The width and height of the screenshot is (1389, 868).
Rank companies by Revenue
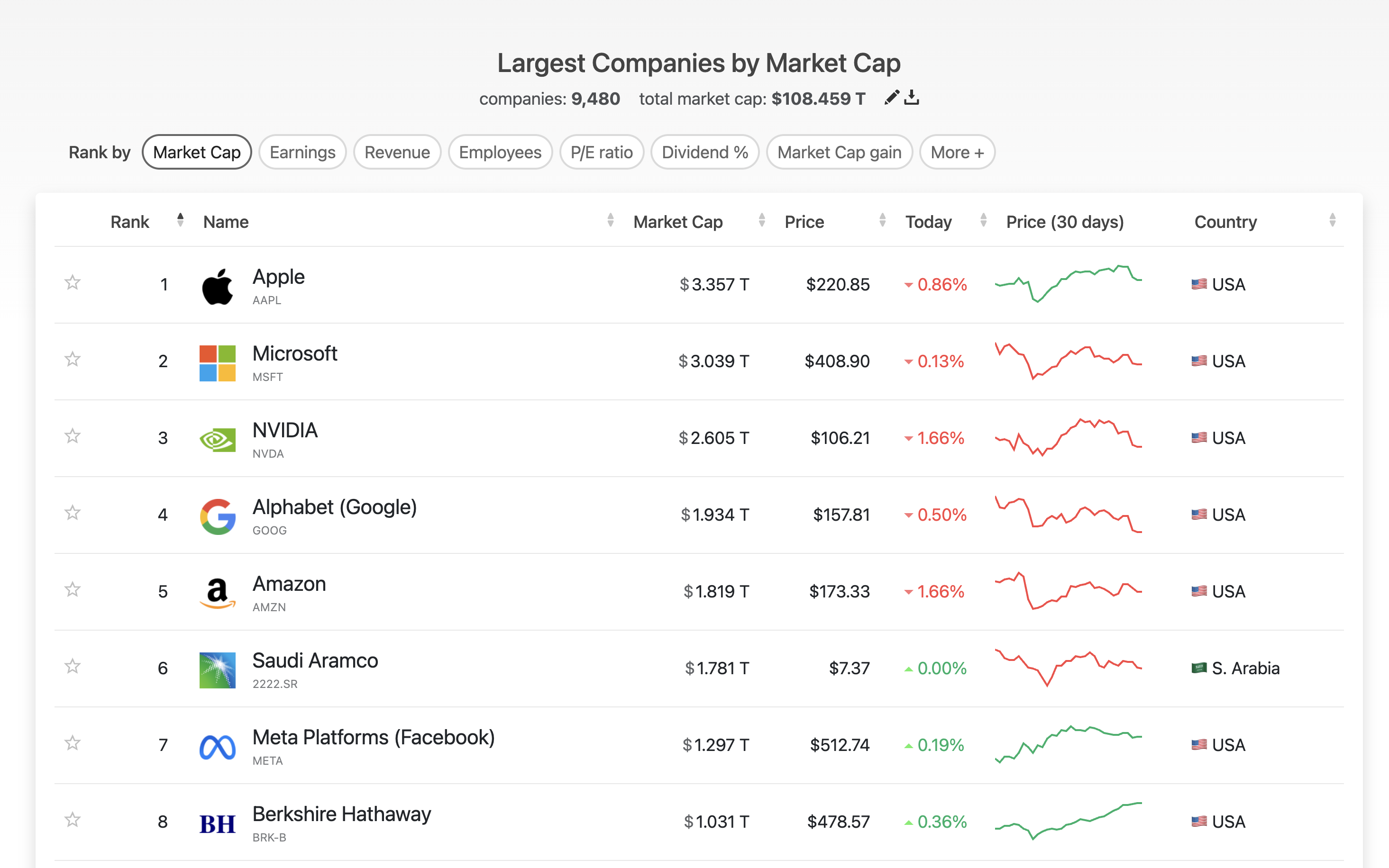pos(397,152)
